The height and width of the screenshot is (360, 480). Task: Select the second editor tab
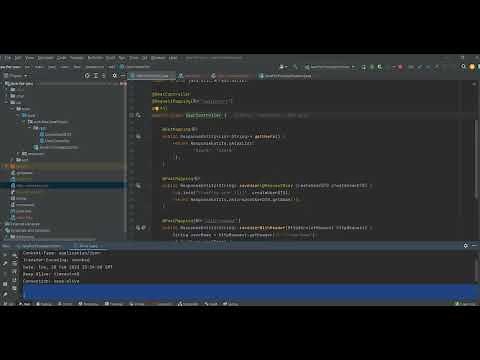pyautogui.click(x=192, y=76)
